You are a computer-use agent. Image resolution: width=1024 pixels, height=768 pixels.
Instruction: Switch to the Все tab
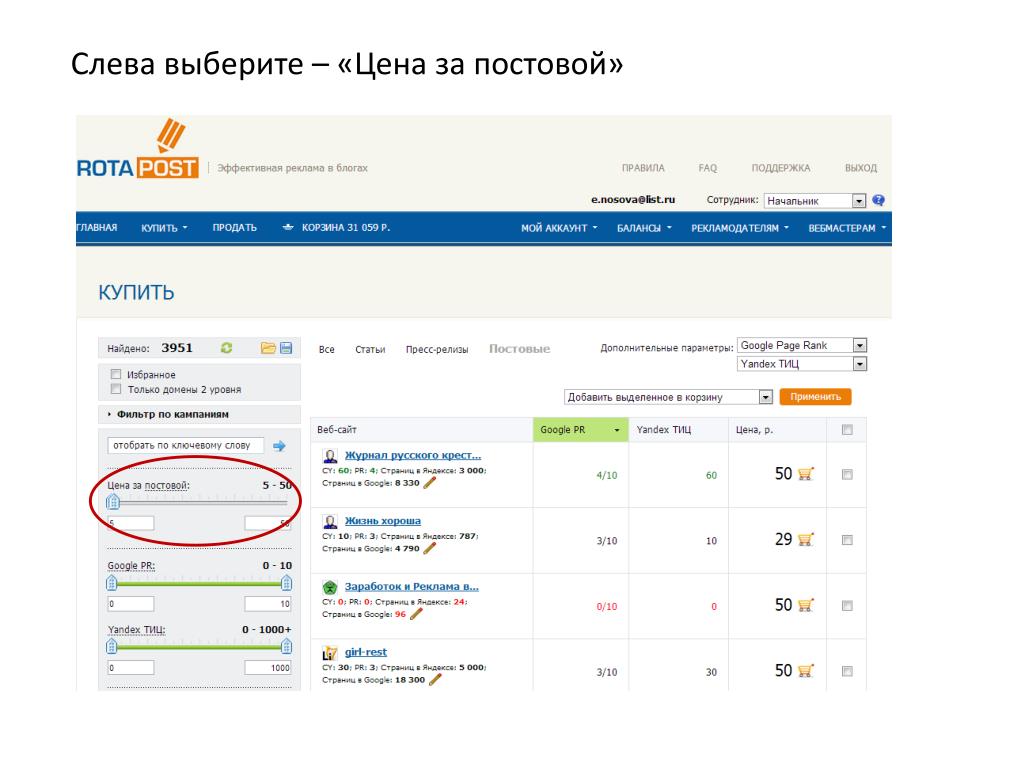point(327,349)
